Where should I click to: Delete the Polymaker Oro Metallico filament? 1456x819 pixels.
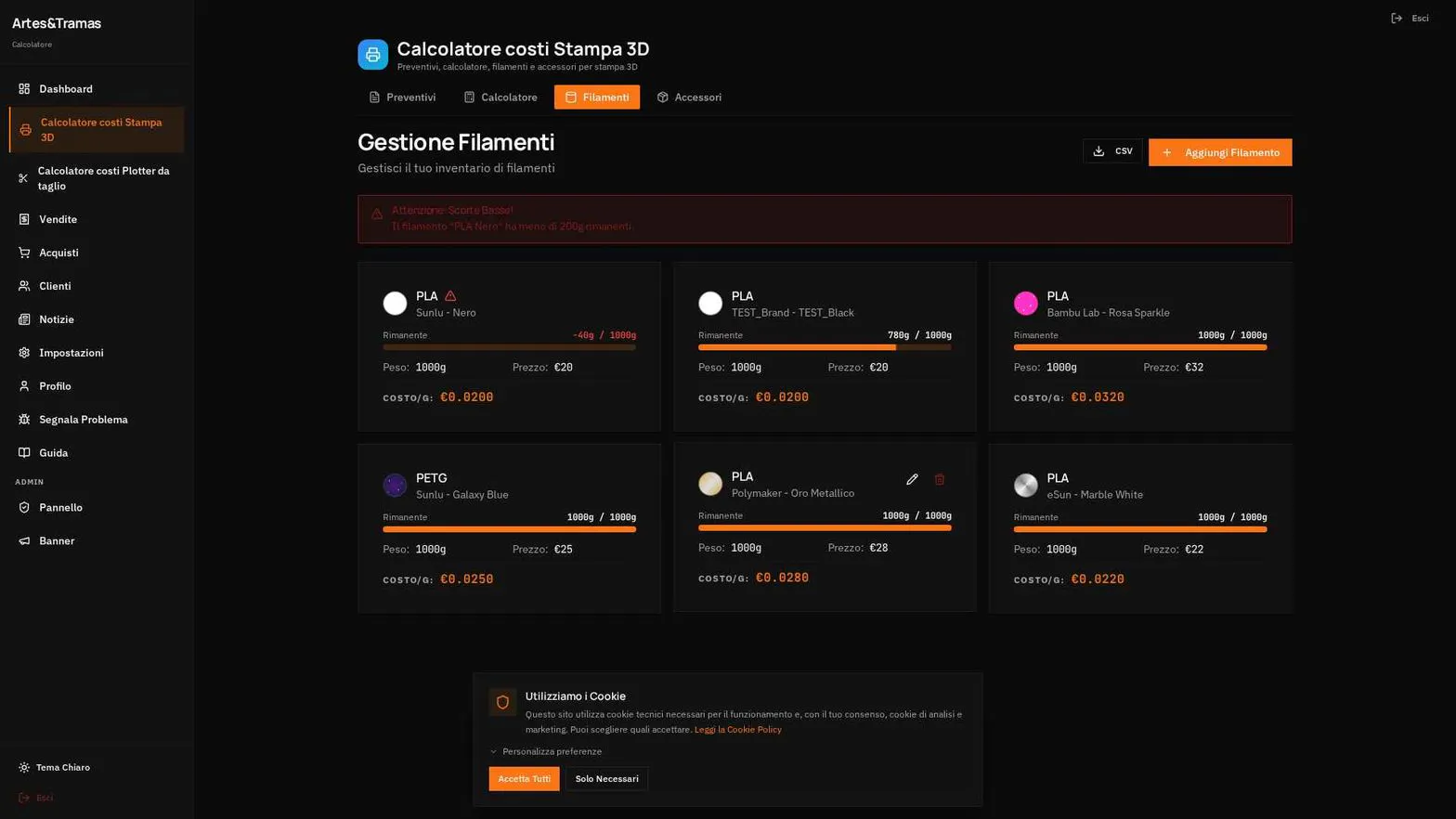939,479
